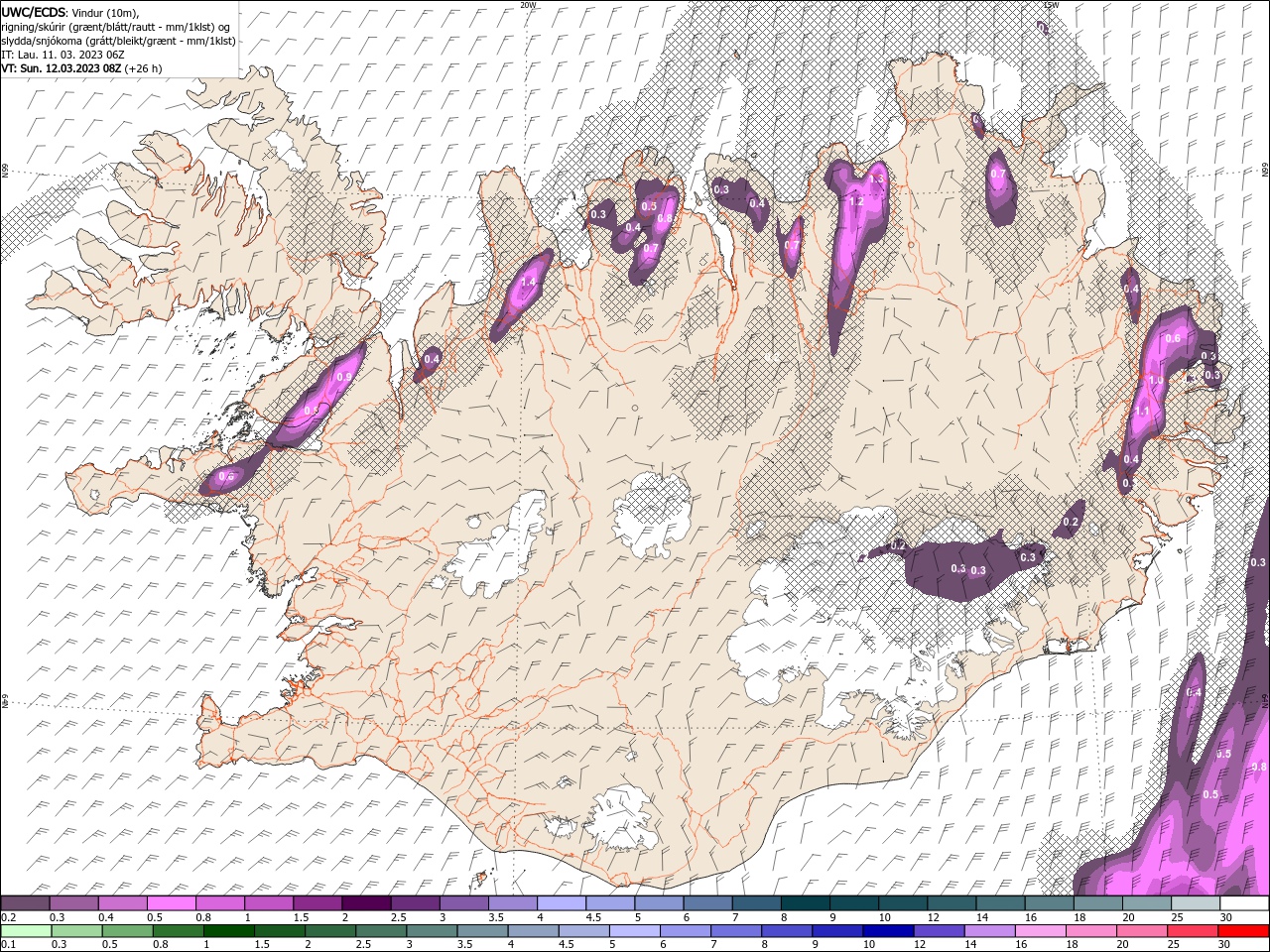Screen dimensions: 1270x952
Task: Select the "15W" longitude label at top edge
Action: [1051, 5]
